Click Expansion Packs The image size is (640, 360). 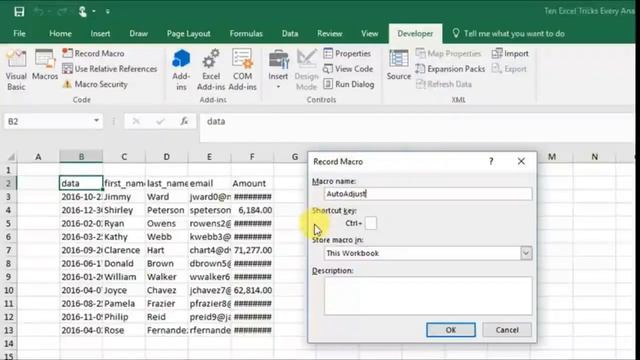point(450,69)
